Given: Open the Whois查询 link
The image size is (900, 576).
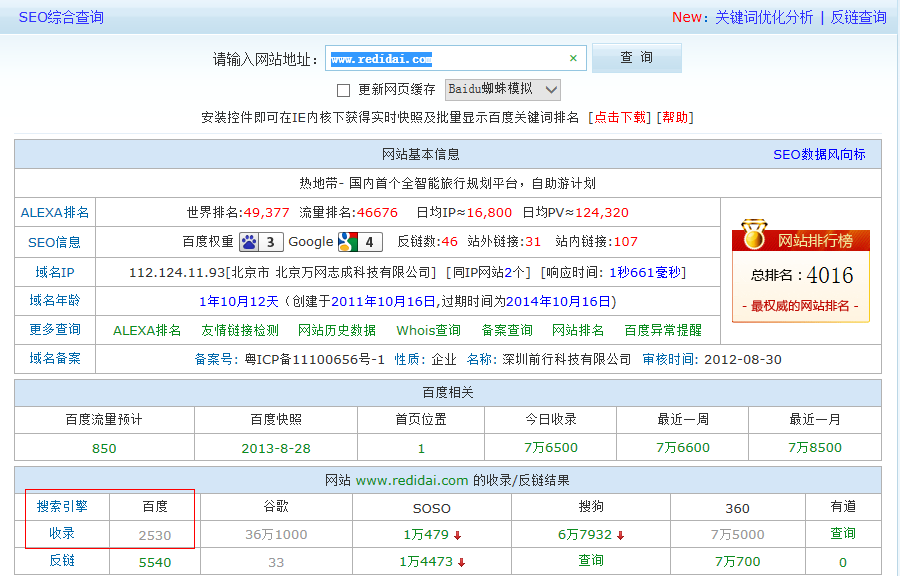Looking at the screenshot, I should (x=428, y=330).
